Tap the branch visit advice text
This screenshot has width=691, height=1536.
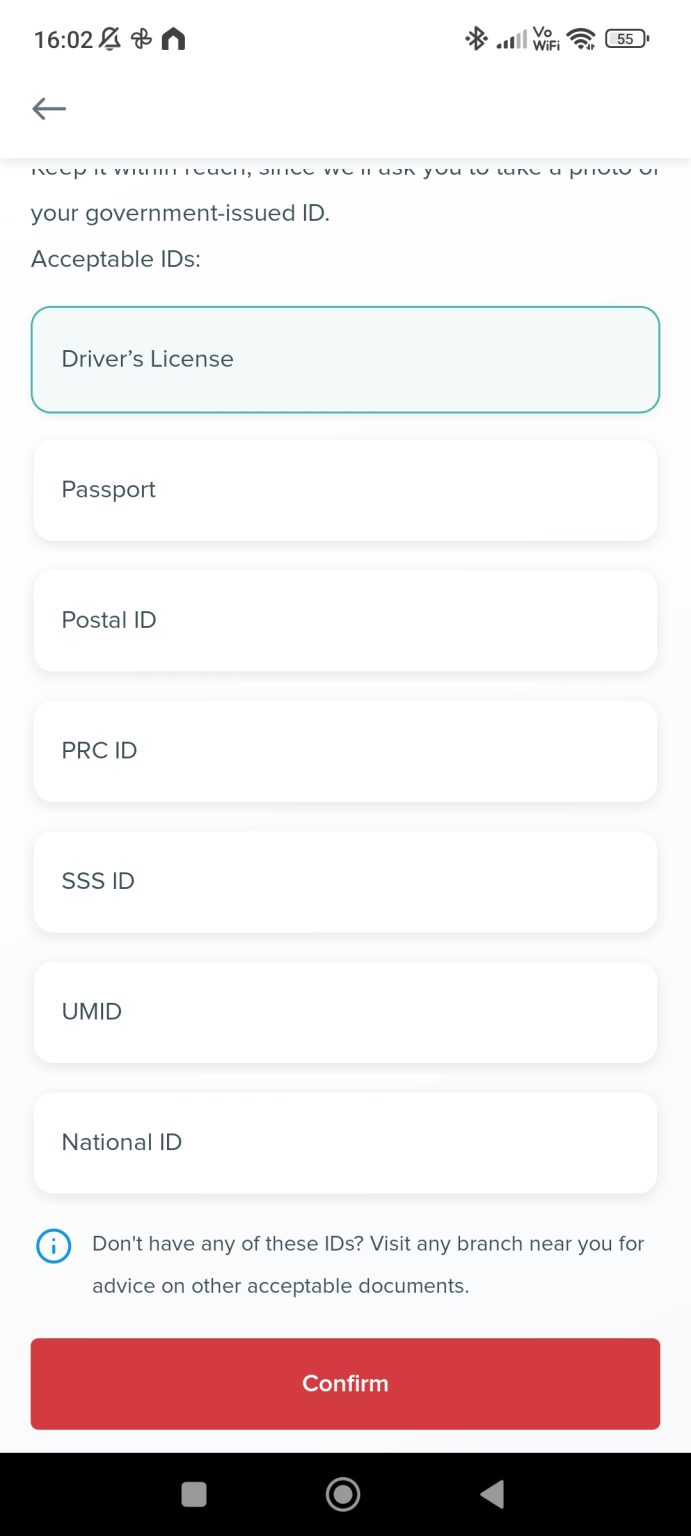[368, 1265]
